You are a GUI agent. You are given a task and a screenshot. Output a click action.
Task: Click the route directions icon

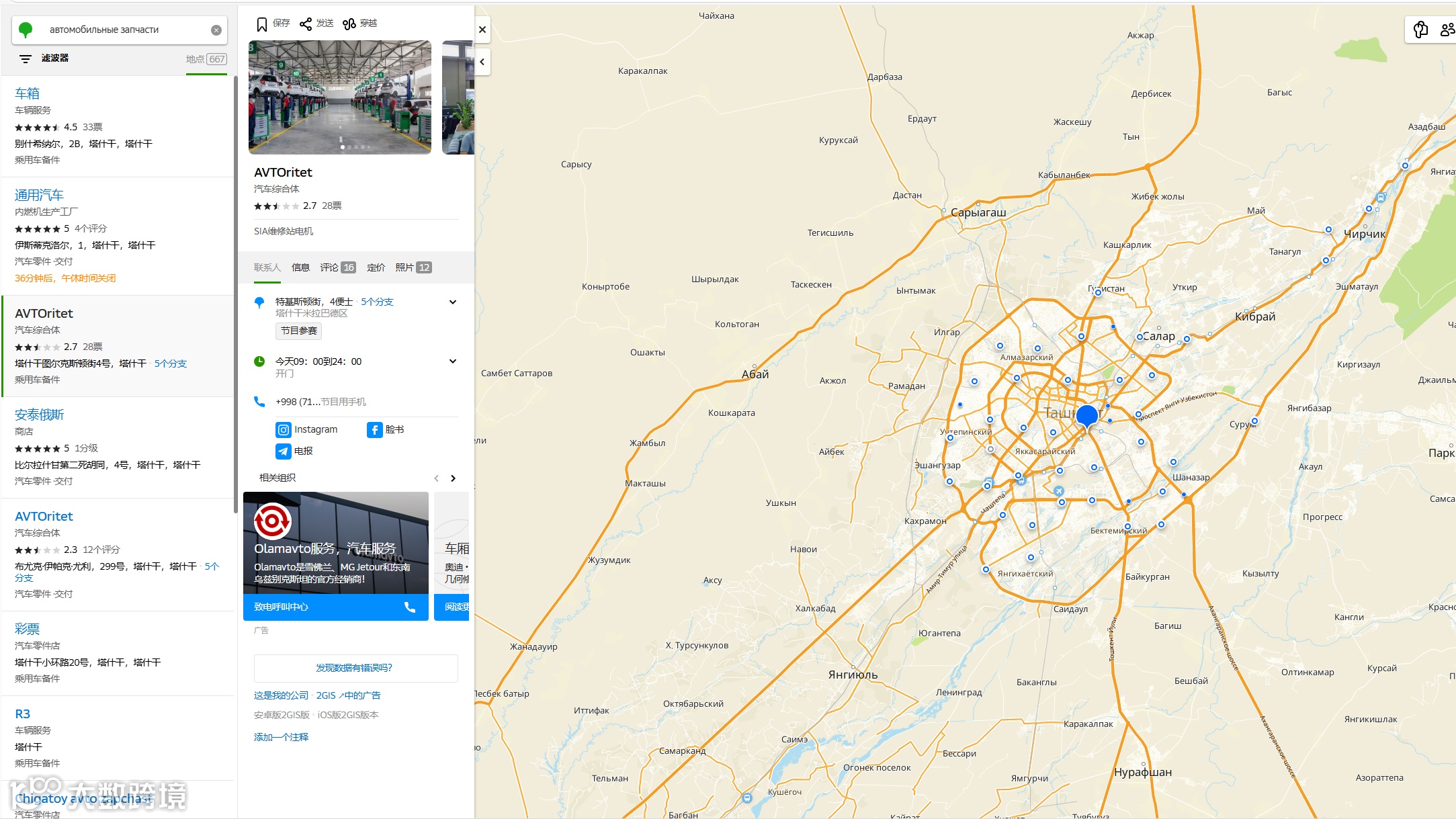[349, 24]
